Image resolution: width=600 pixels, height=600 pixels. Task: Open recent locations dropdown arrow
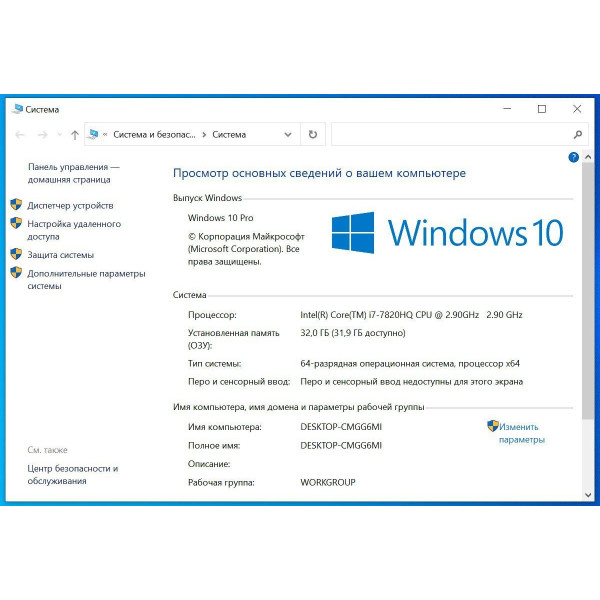coord(59,135)
